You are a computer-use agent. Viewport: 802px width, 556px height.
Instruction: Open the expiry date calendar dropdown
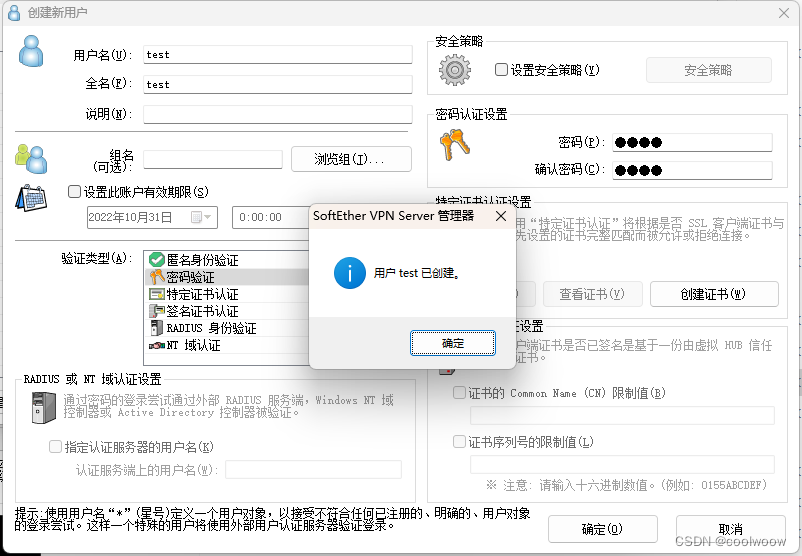tap(201, 217)
